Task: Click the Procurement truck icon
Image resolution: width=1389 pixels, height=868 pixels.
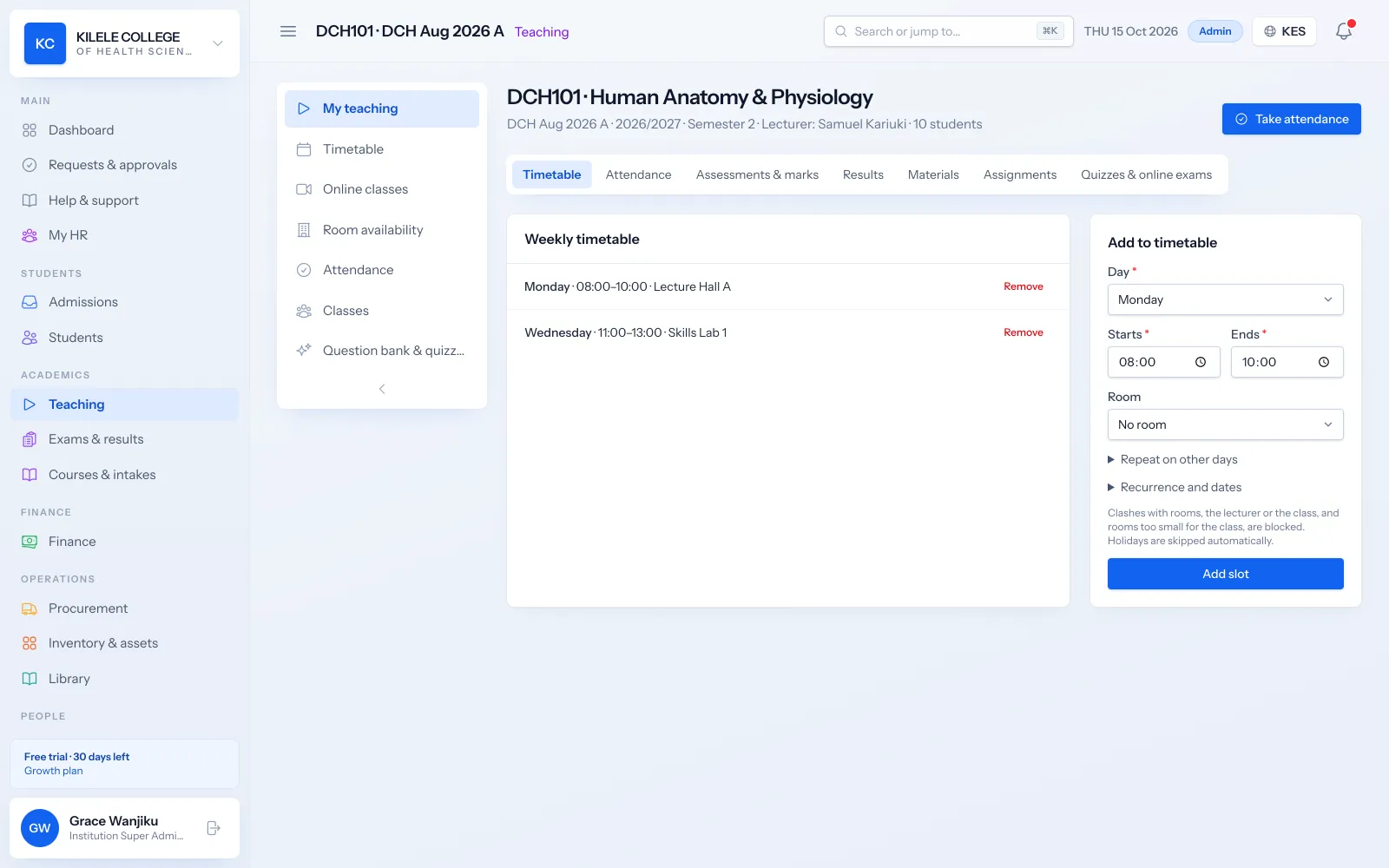Action: tap(30, 608)
